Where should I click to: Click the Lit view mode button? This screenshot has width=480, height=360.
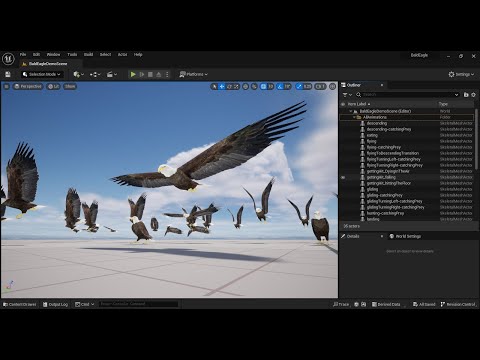pyautogui.click(x=53, y=86)
